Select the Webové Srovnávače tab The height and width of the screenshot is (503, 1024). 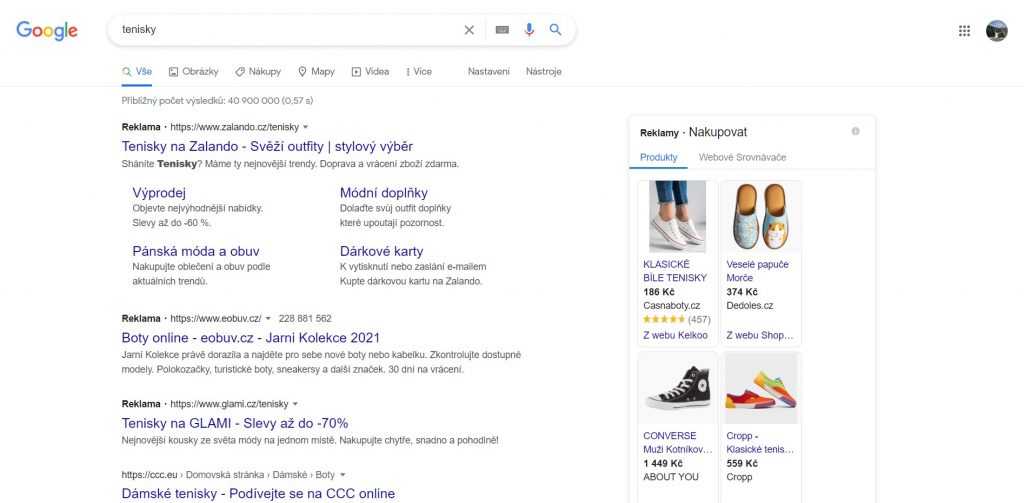click(742, 157)
